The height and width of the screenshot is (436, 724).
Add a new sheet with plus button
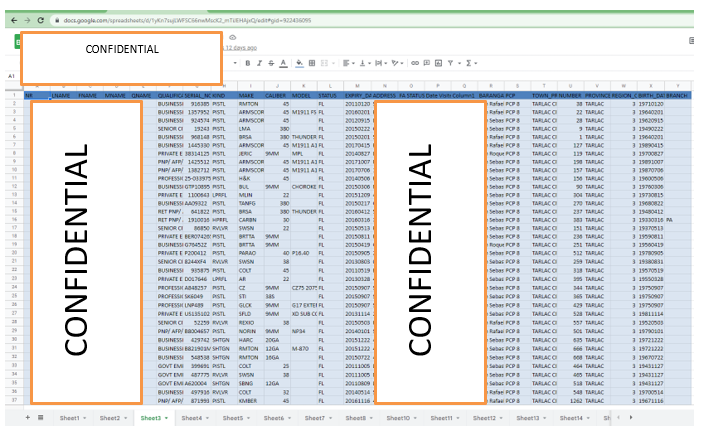(28, 418)
